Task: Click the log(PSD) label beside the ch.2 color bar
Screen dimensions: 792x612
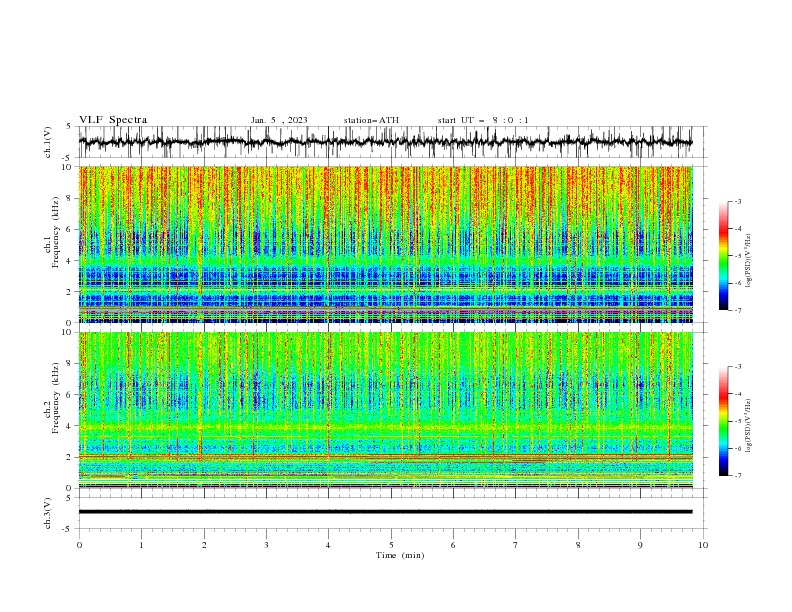Action: tap(748, 426)
